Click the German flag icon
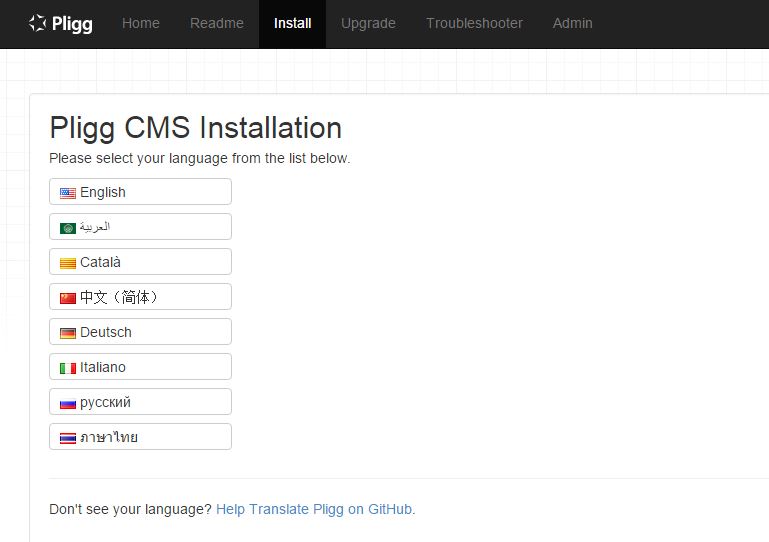Viewport: 769px width, 542px height. point(68,334)
